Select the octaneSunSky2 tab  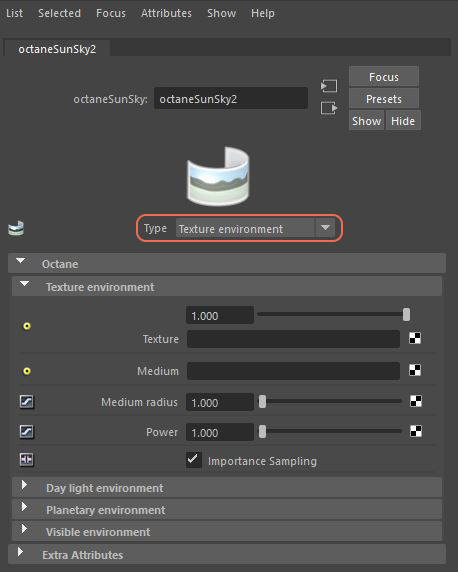coord(57,49)
